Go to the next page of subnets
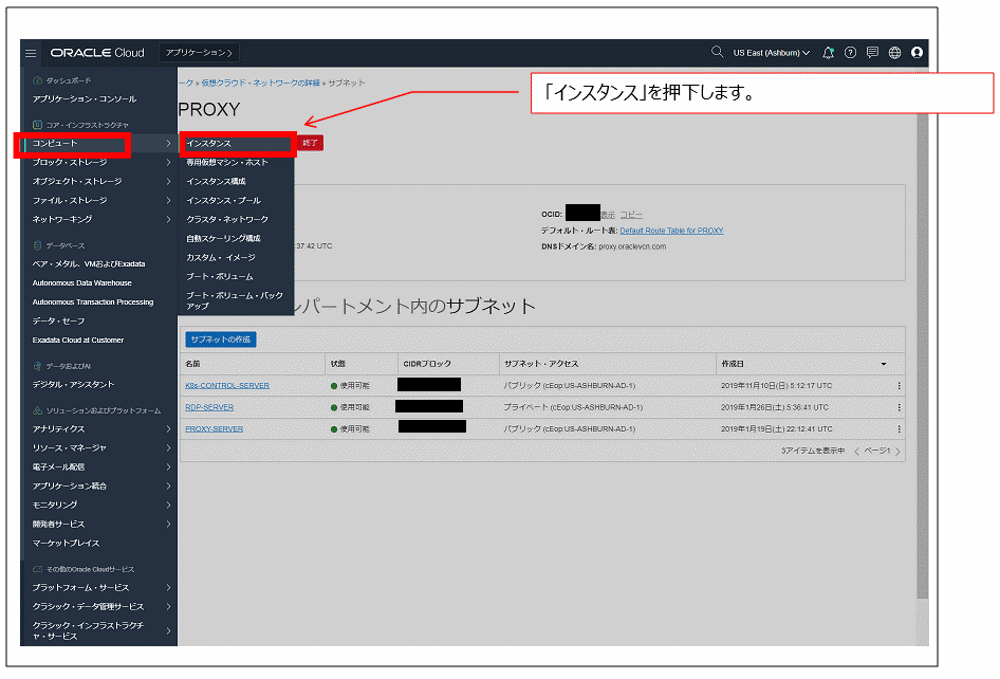This screenshot has width=1000, height=679. (x=898, y=450)
